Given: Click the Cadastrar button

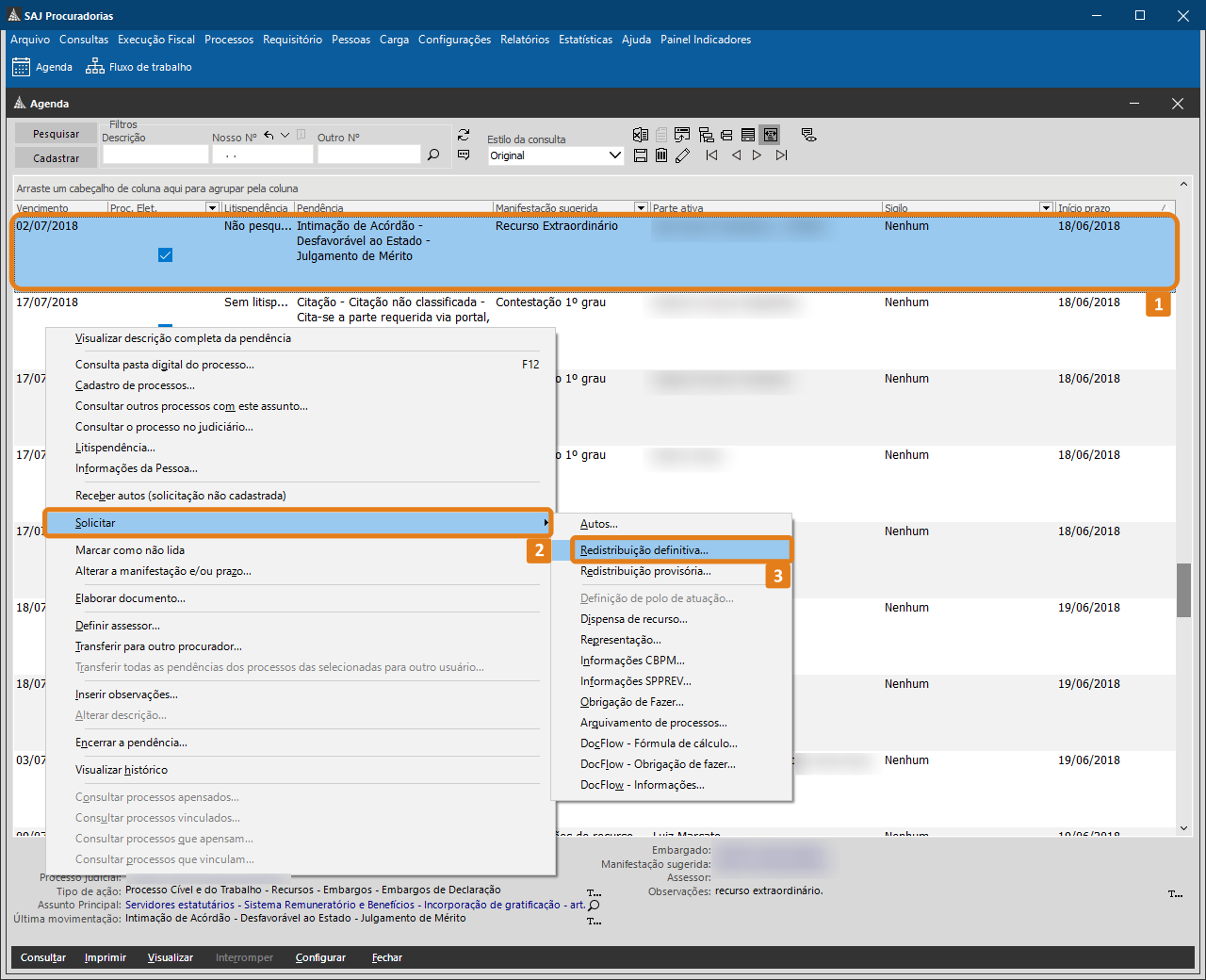Looking at the screenshot, I should click(x=56, y=158).
